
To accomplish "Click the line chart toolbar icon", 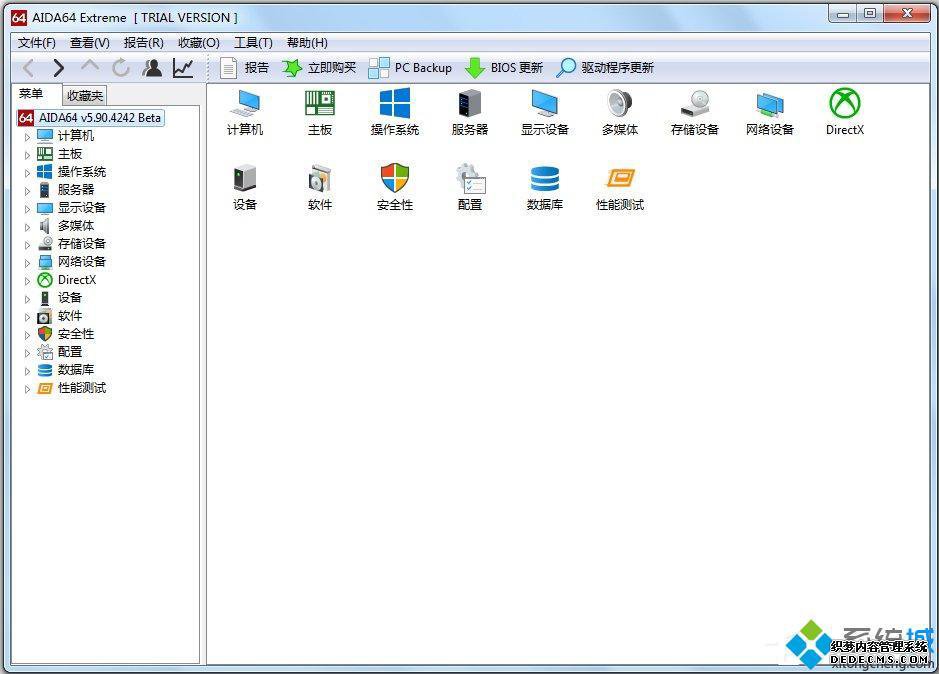I will click(x=183, y=68).
